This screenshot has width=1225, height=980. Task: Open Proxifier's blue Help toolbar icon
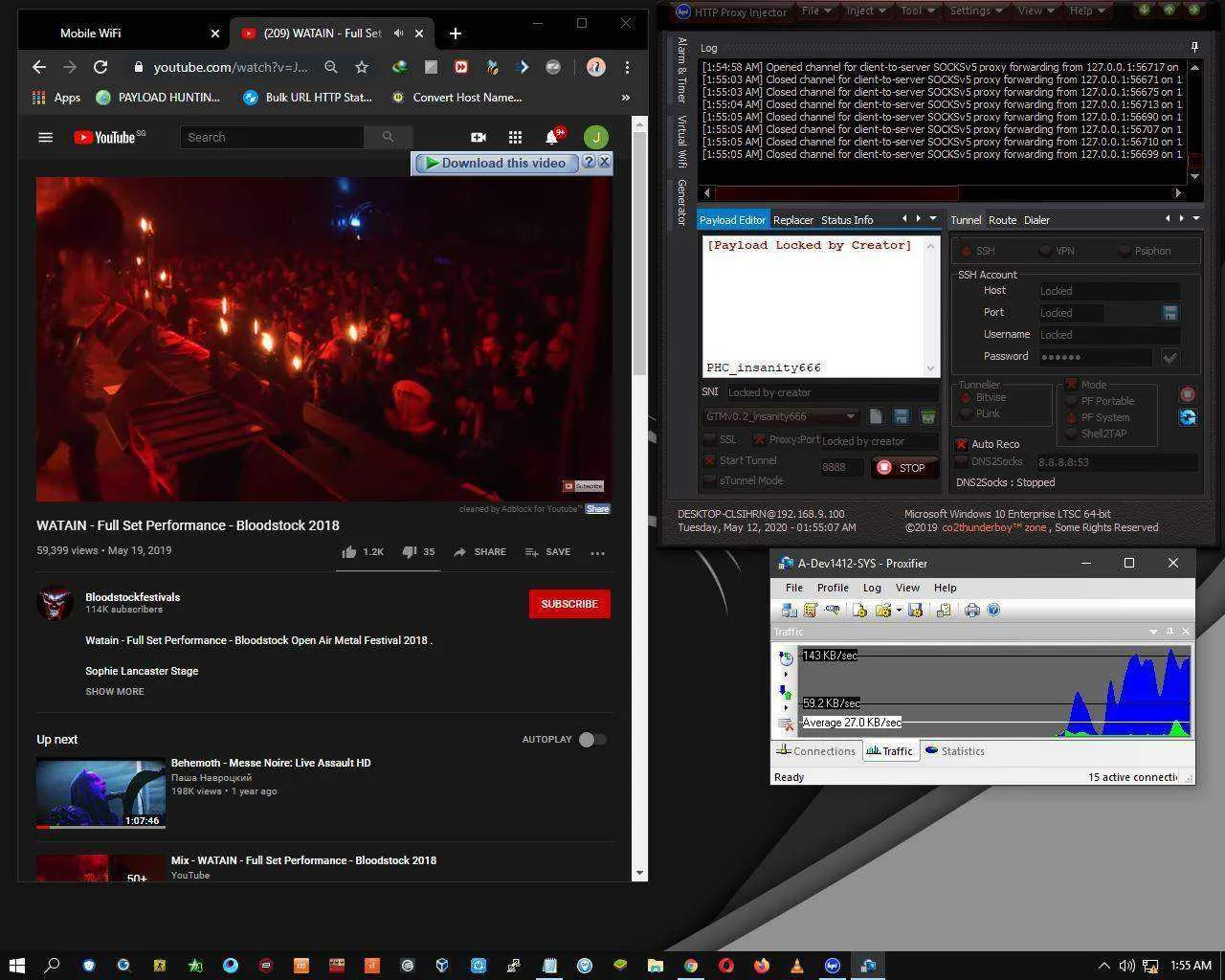993,610
